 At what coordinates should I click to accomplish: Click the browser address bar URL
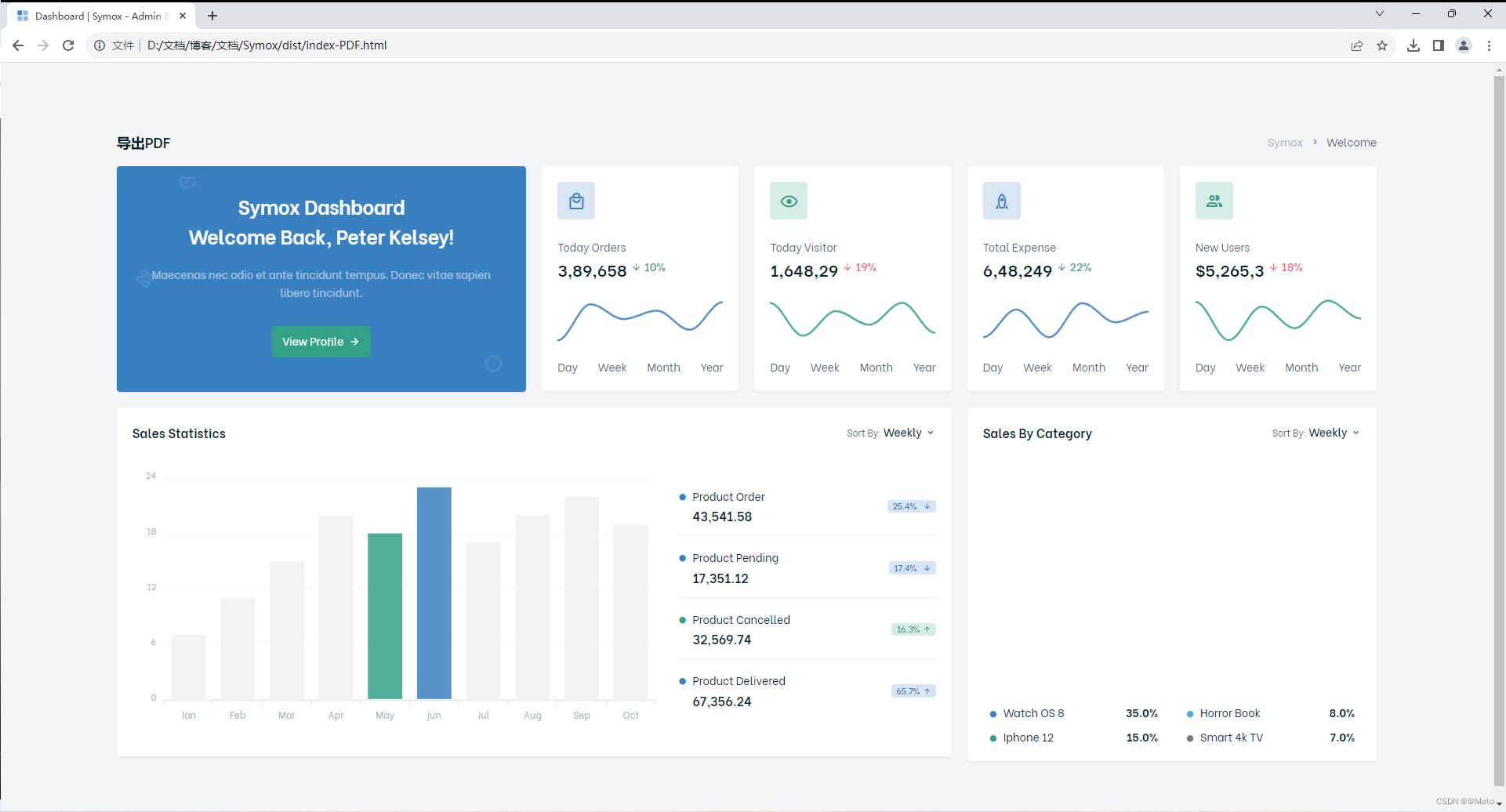tap(267, 45)
